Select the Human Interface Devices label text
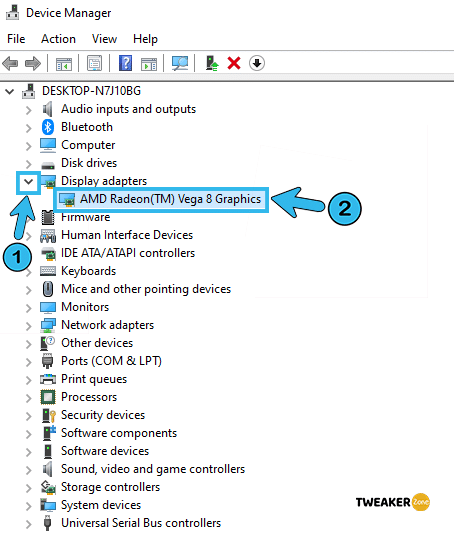Image resolution: width=454 pixels, height=537 pixels. click(127, 235)
